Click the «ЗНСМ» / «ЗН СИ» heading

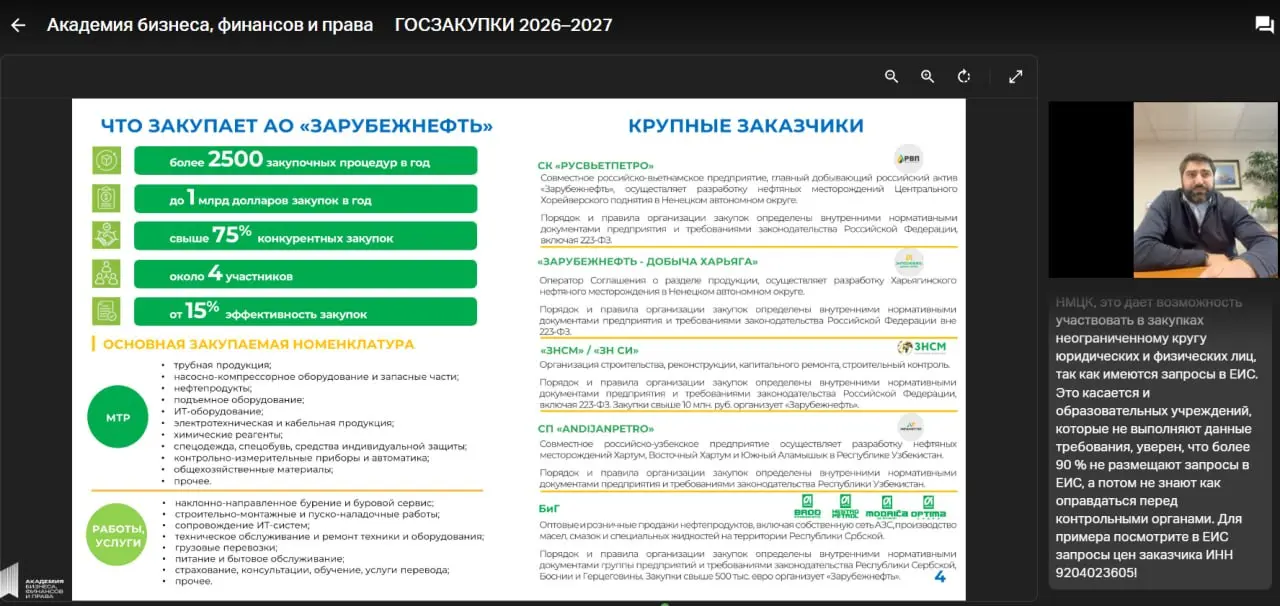[x=587, y=350]
